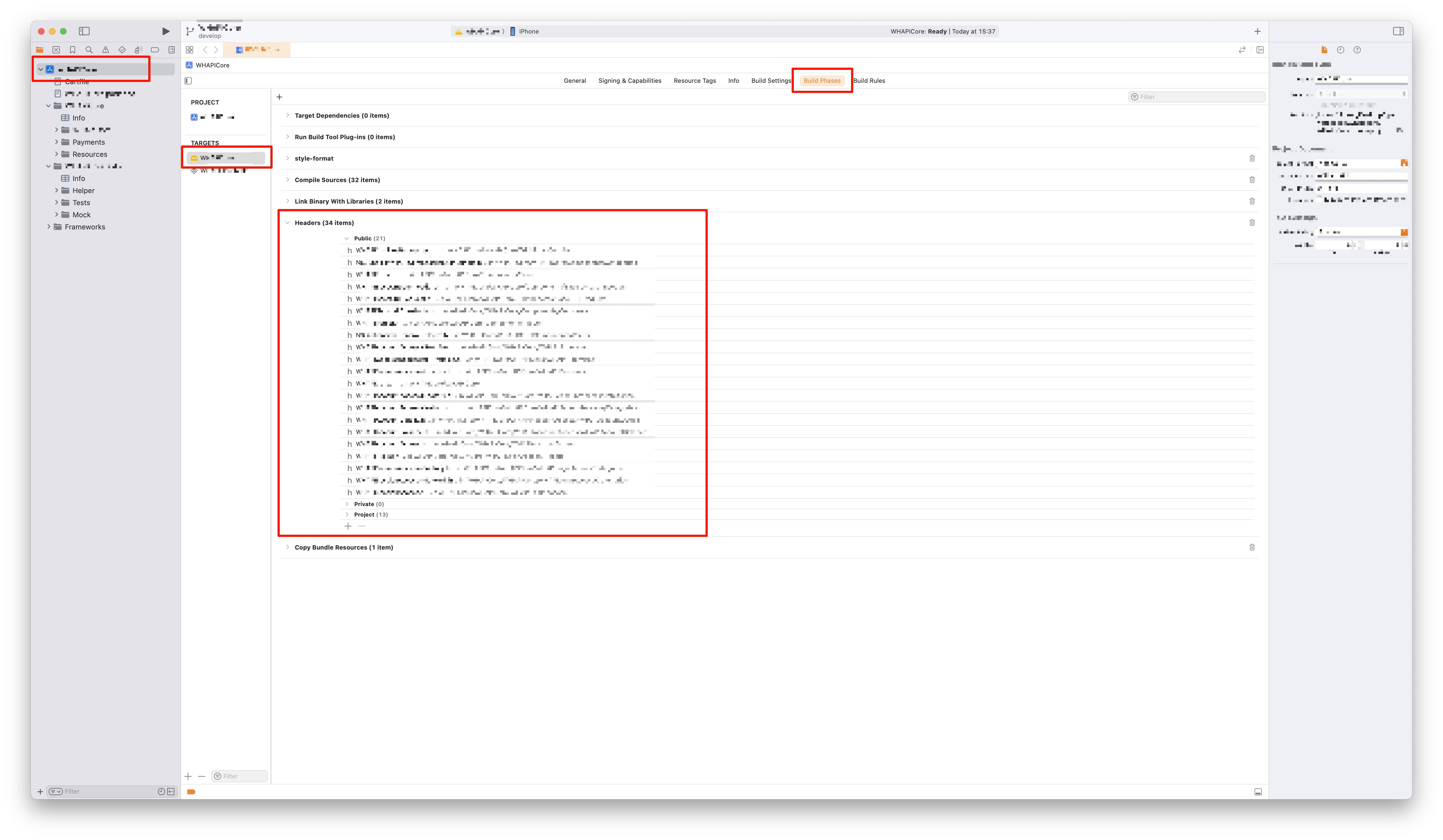The height and width of the screenshot is (840, 1443).
Task: Click the editor review swap arrows icon
Action: pos(1242,50)
